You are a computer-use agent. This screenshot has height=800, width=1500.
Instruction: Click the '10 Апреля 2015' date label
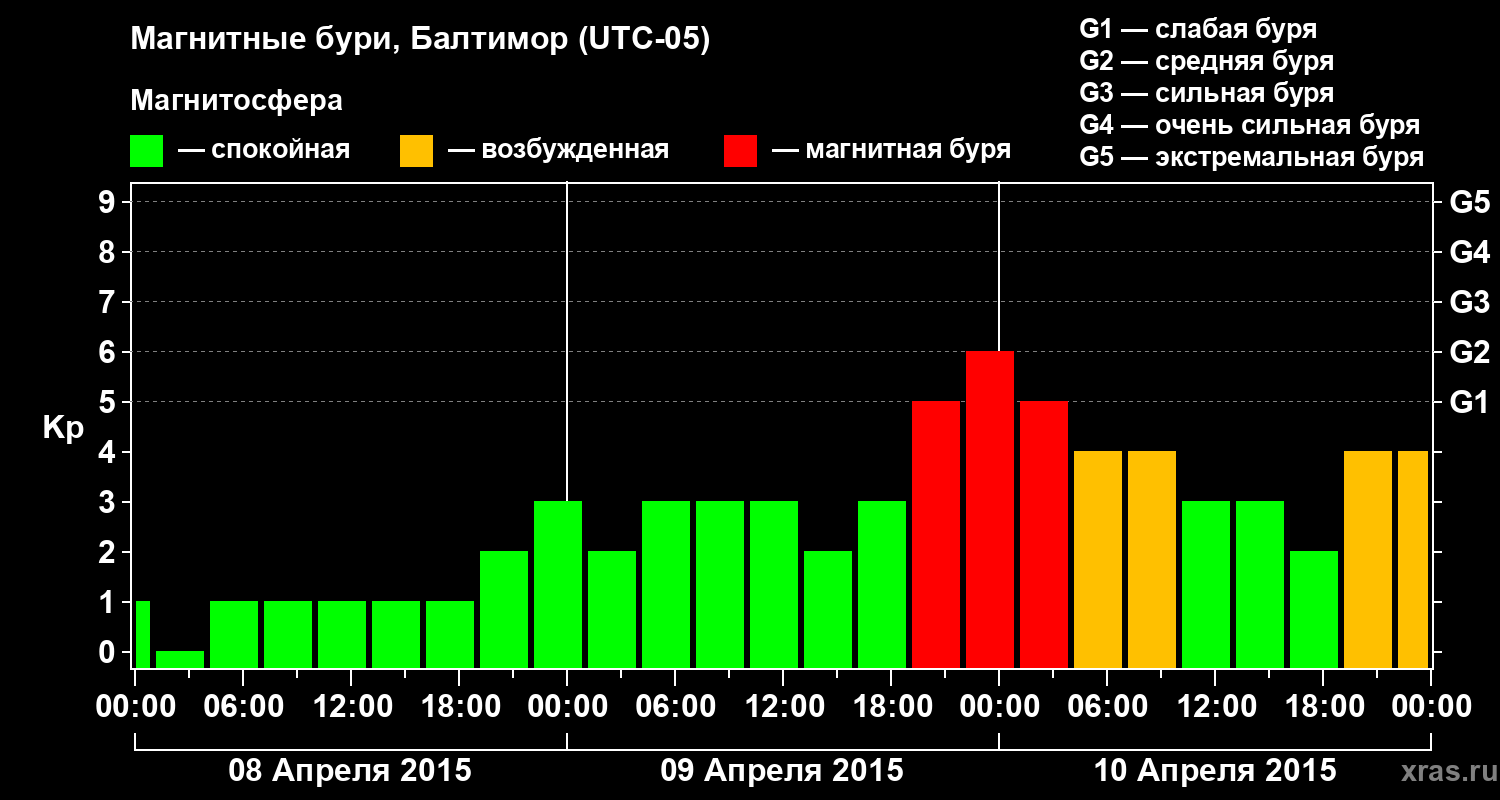(x=1215, y=771)
